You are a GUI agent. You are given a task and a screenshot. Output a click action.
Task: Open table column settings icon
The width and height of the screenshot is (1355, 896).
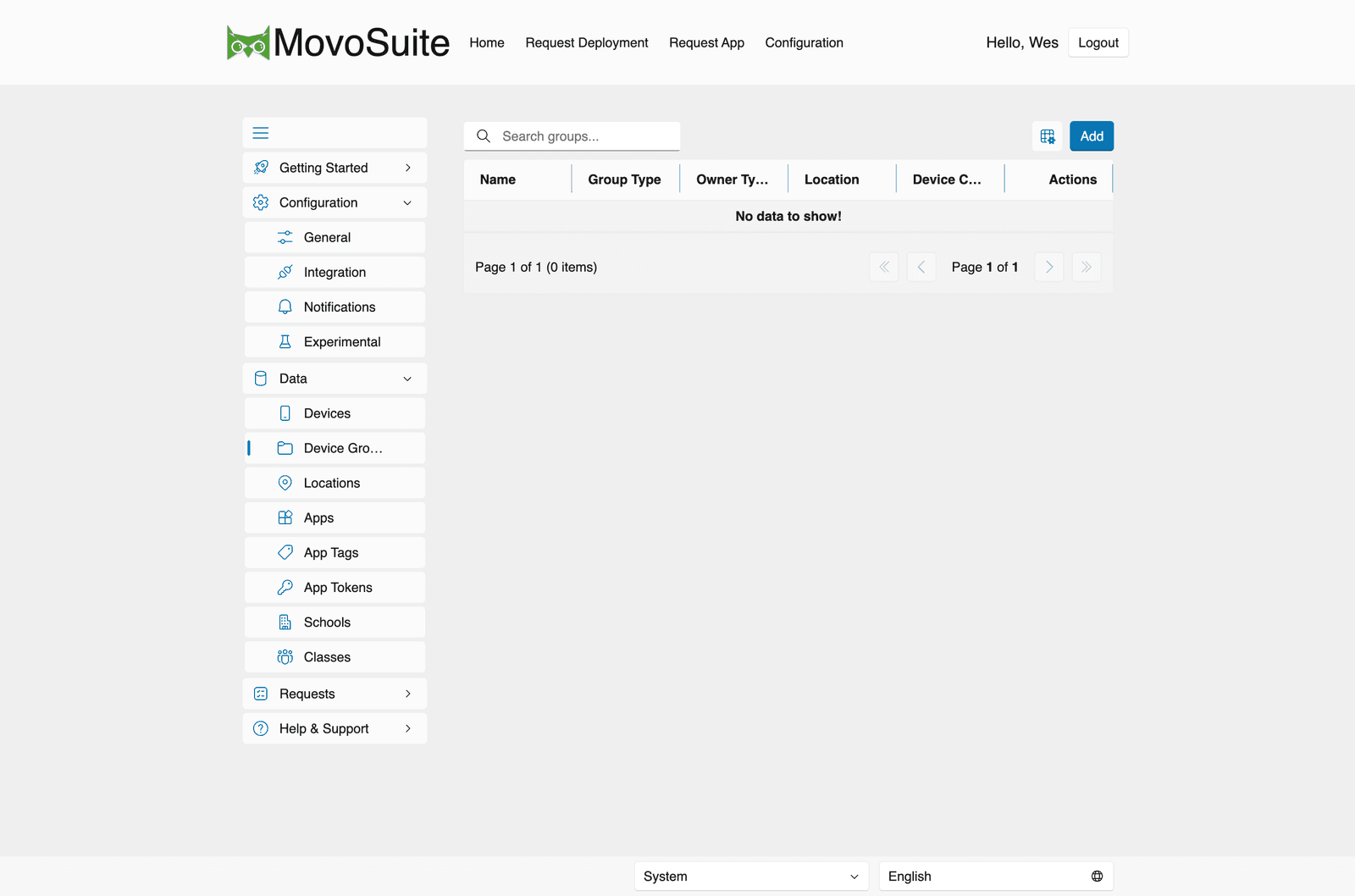pyautogui.click(x=1048, y=136)
